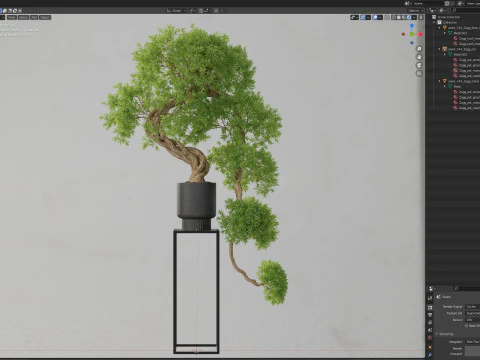Screen dimensions: 480x360
Task: Open the Device dropdown
Action: (473, 320)
